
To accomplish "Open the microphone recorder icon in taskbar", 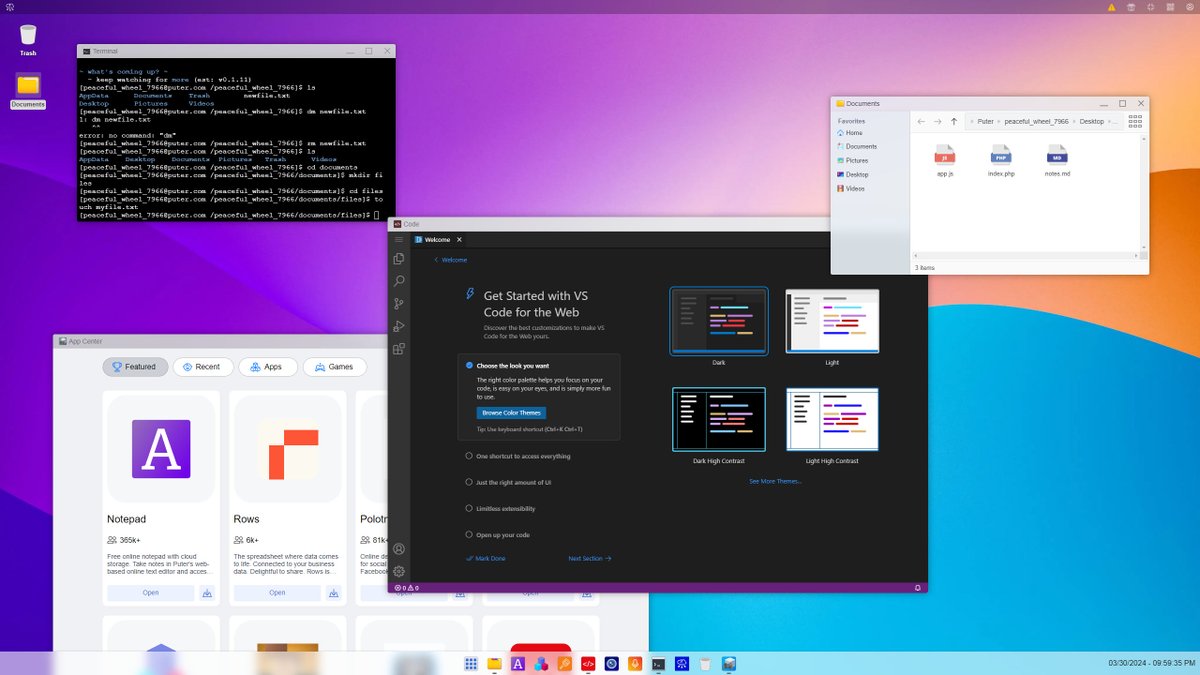I will point(635,663).
